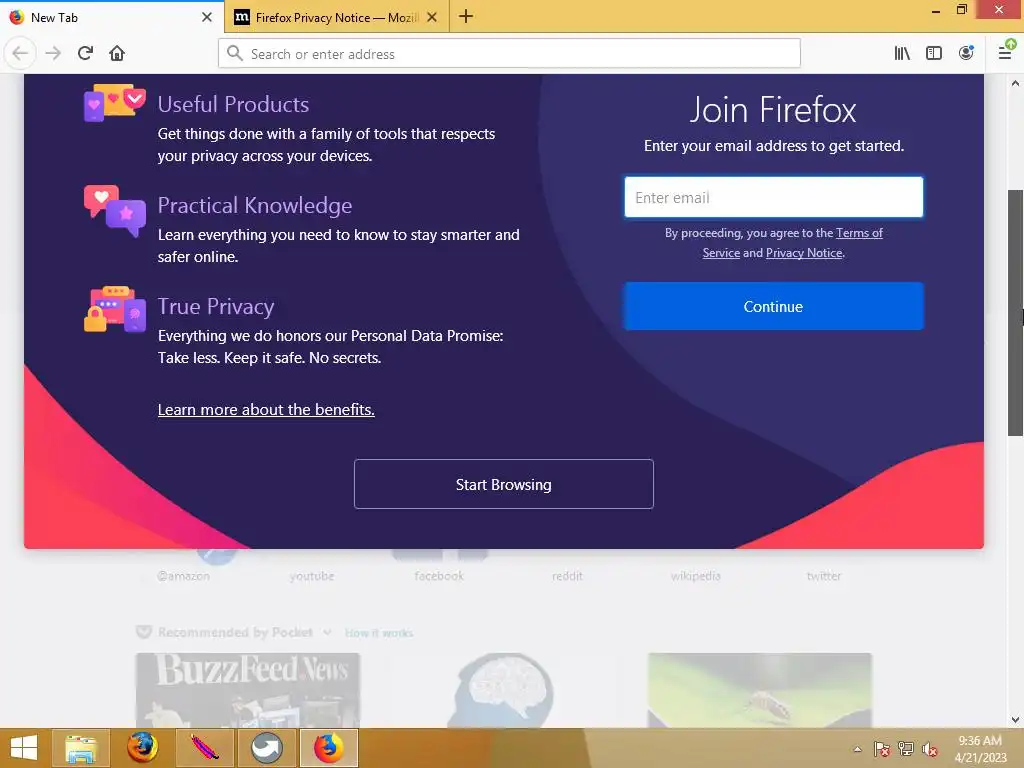Click the forward arrow navigation button
The height and width of the screenshot is (768, 1024).
[x=53, y=54]
